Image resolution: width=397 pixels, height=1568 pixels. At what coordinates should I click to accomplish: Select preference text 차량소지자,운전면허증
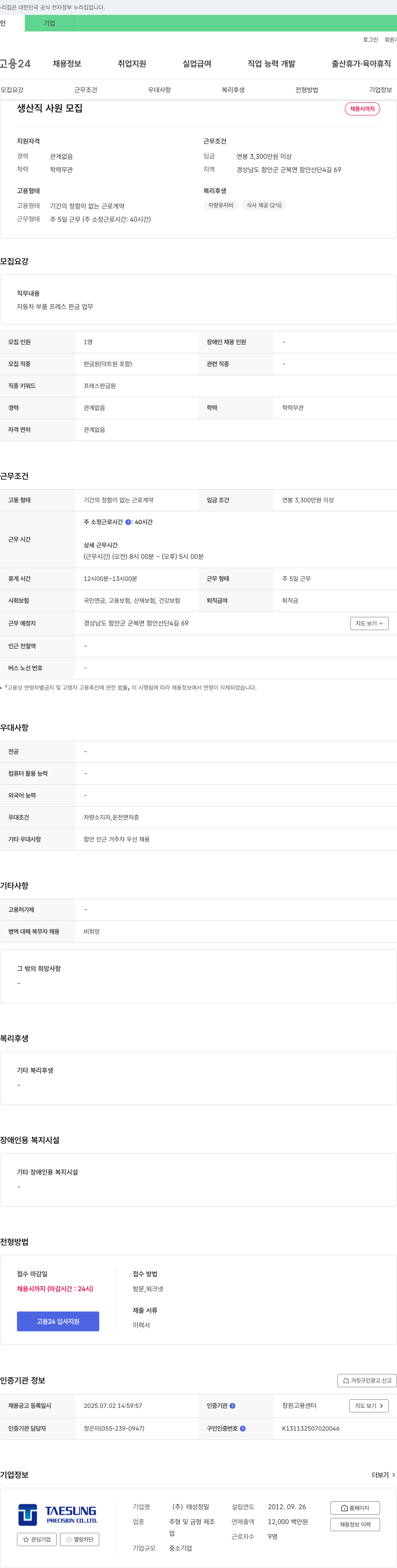coord(111,818)
